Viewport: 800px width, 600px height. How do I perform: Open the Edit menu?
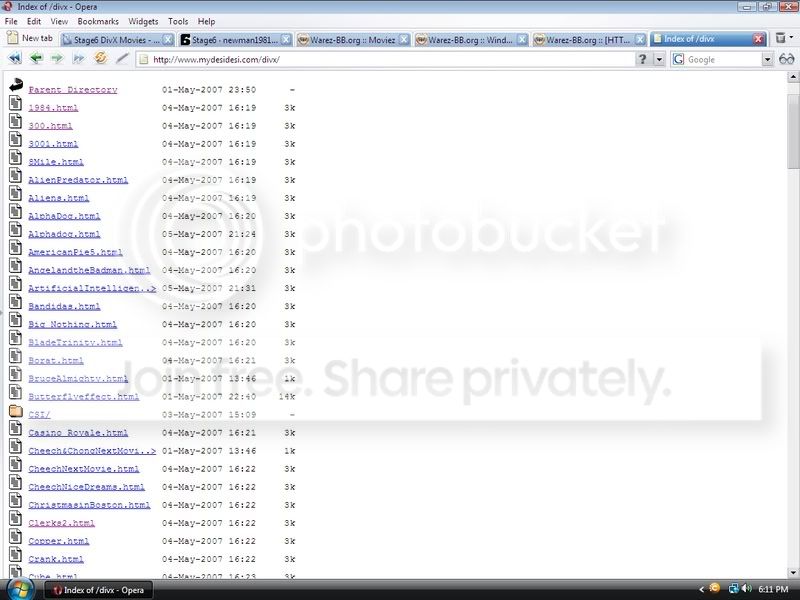[34, 21]
